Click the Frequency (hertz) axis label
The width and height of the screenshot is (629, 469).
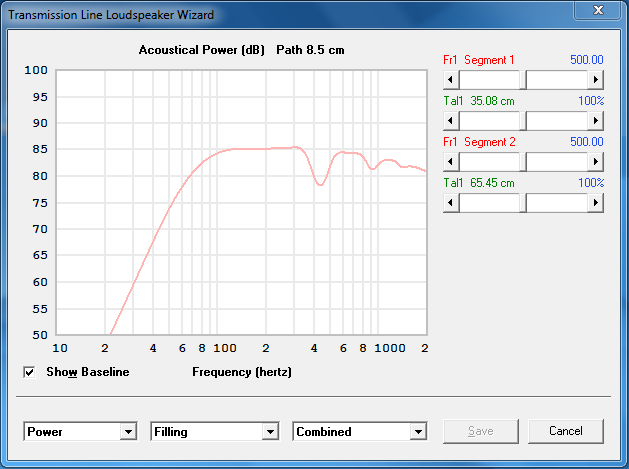[x=242, y=372]
